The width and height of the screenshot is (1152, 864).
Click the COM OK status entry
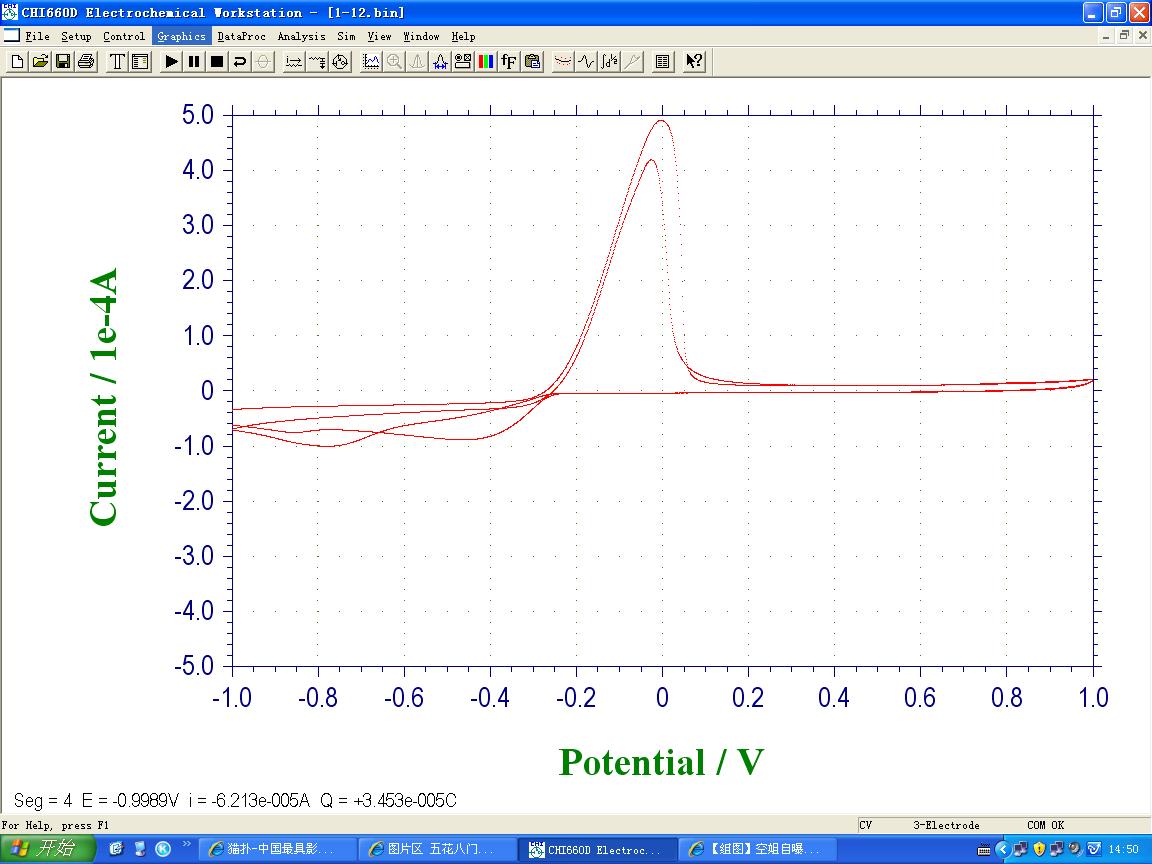coord(1045,825)
